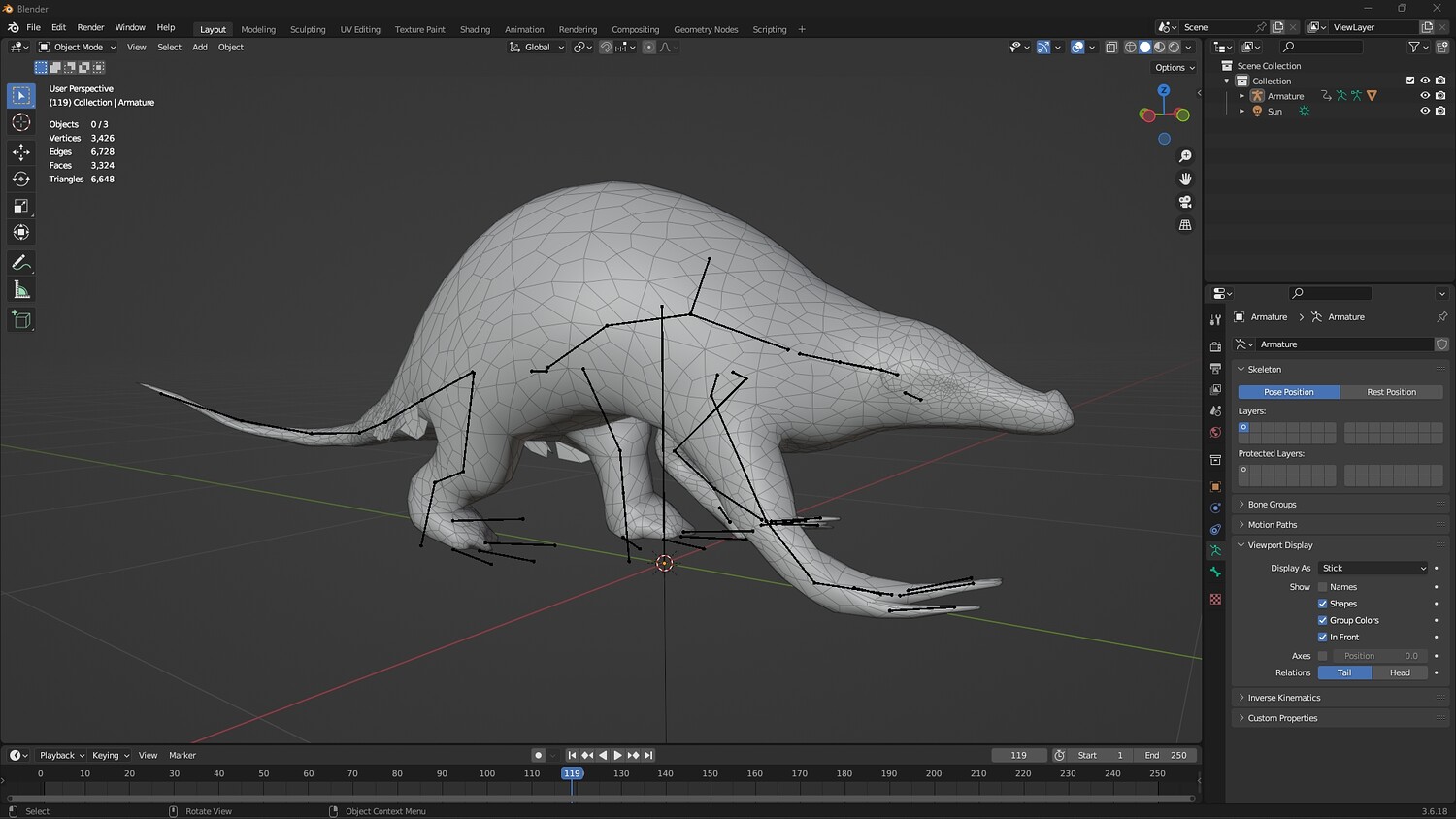Image resolution: width=1456 pixels, height=819 pixels.
Task: Activate the Rotate tool
Action: tap(20, 180)
